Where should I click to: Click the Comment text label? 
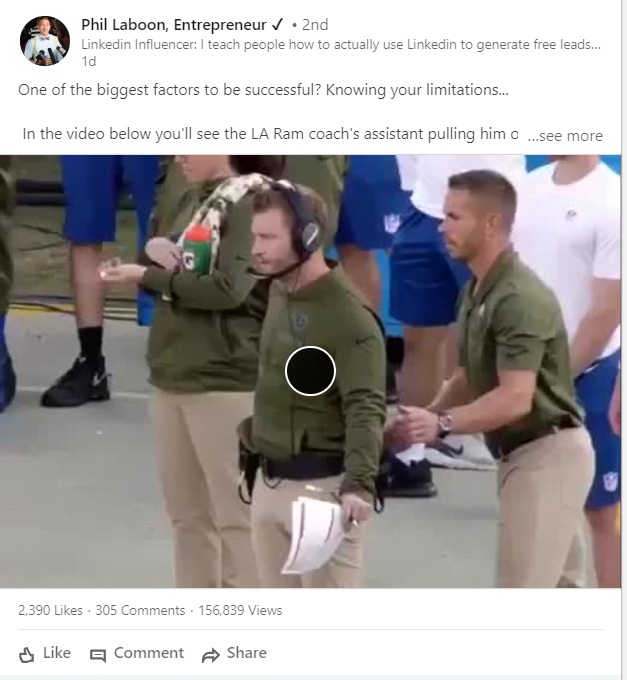pyautogui.click(x=149, y=653)
